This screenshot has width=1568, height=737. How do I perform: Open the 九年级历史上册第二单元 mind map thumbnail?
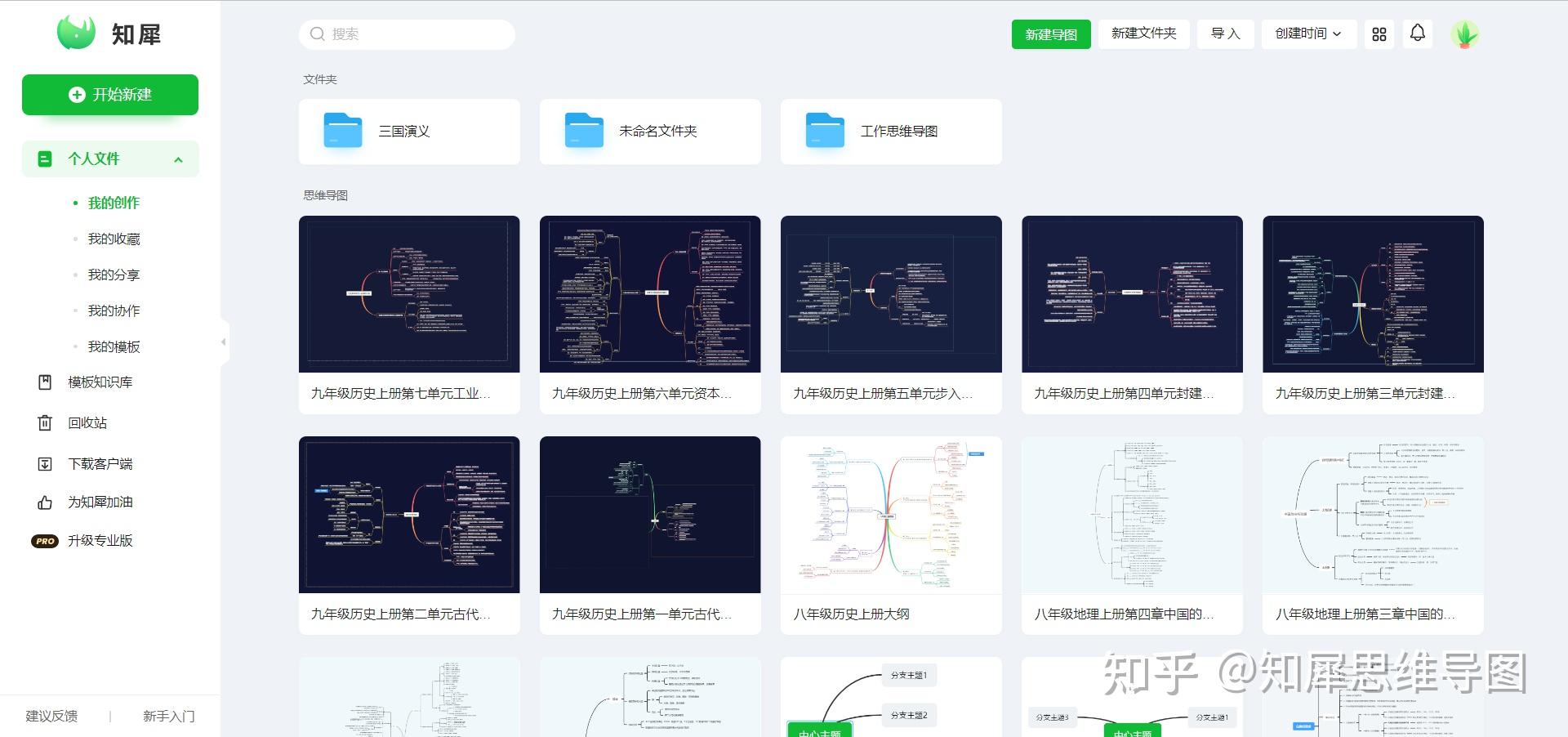tap(409, 515)
